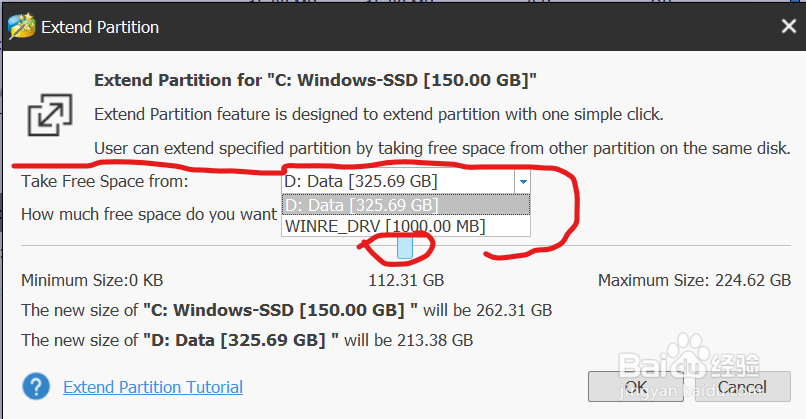Click the Minimum Size:0 KB label
806x419 pixels.
point(93,281)
